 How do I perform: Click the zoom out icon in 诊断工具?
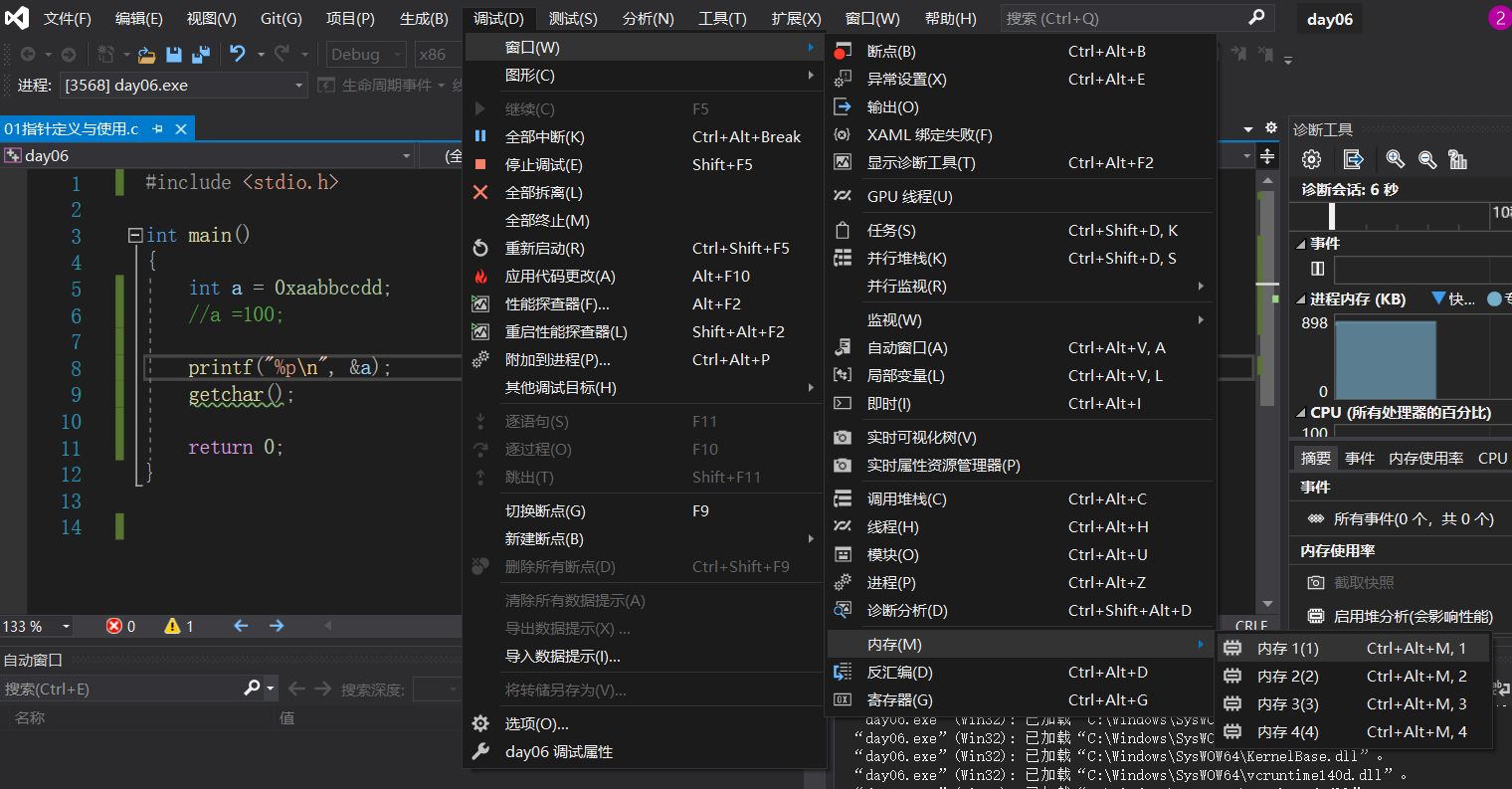[1427, 159]
